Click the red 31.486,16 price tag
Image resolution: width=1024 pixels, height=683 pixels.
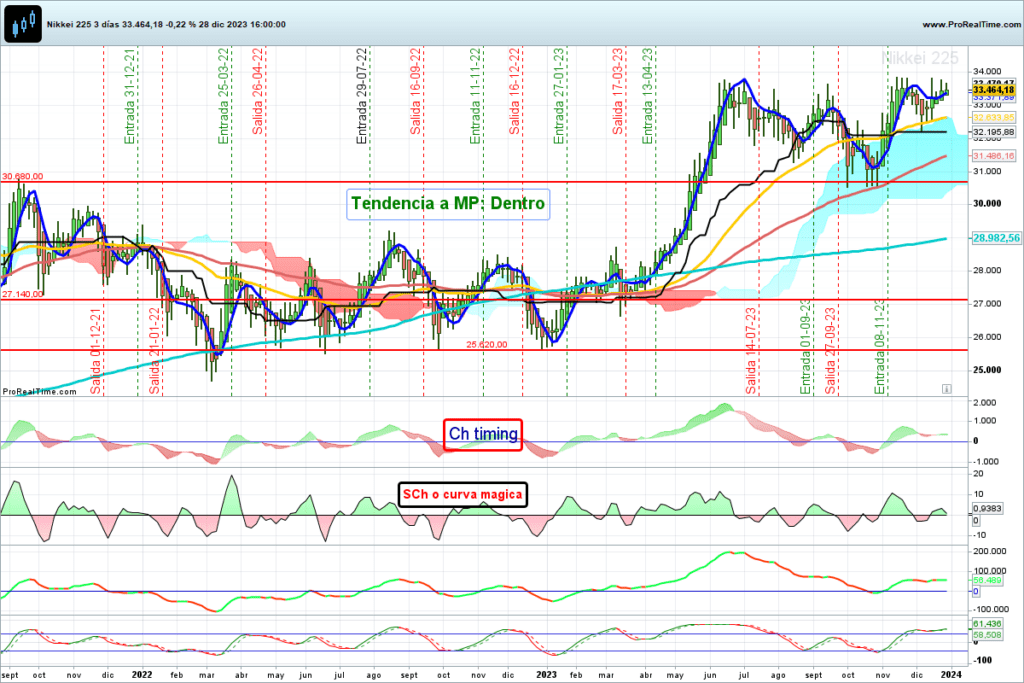(993, 155)
